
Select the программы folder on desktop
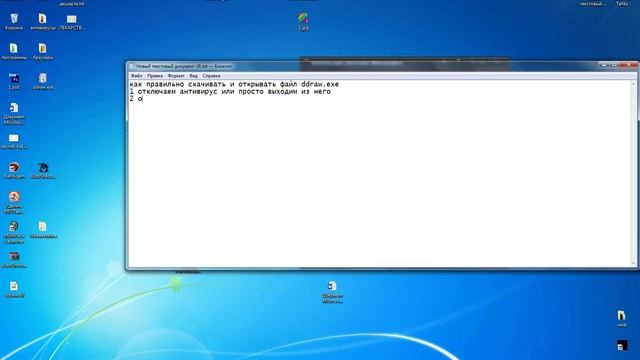tap(14, 51)
